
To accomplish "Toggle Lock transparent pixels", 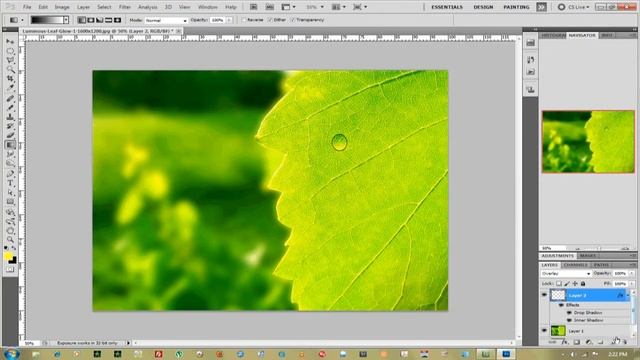I will click(x=559, y=284).
